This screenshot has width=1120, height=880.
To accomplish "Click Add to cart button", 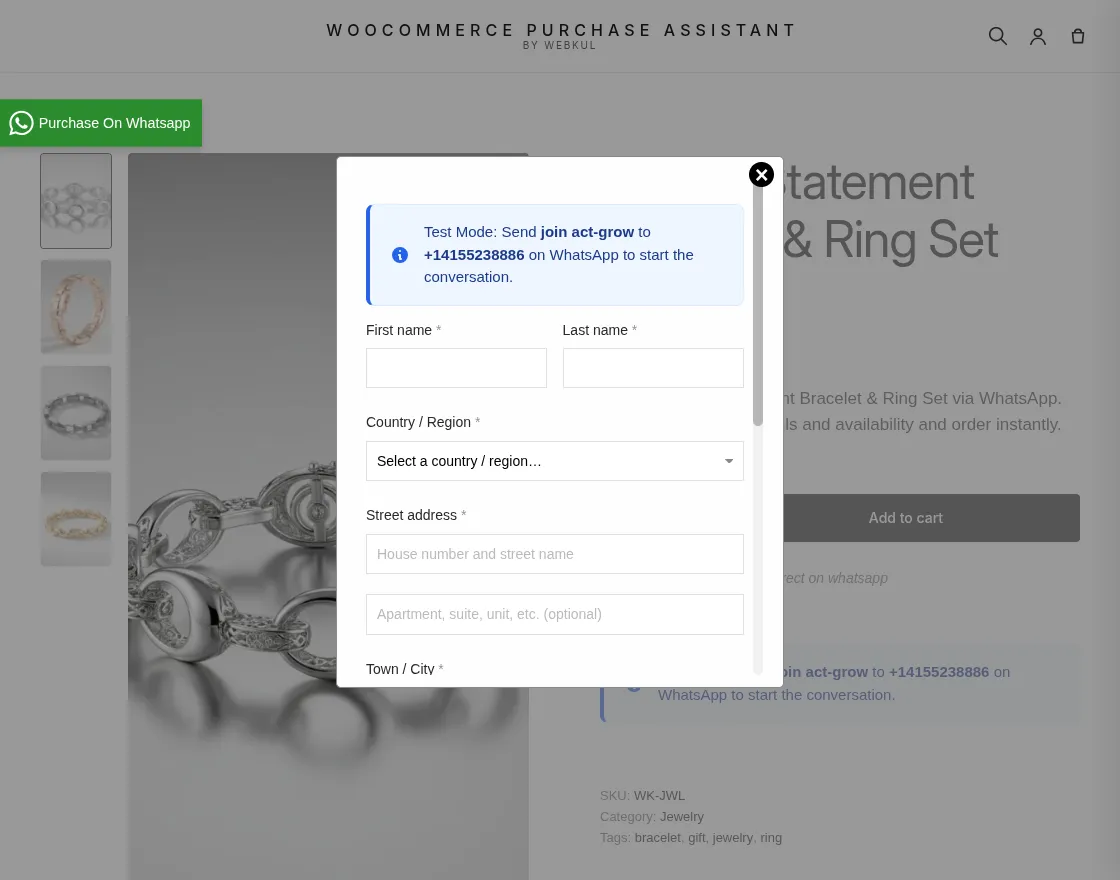I will [x=906, y=518].
